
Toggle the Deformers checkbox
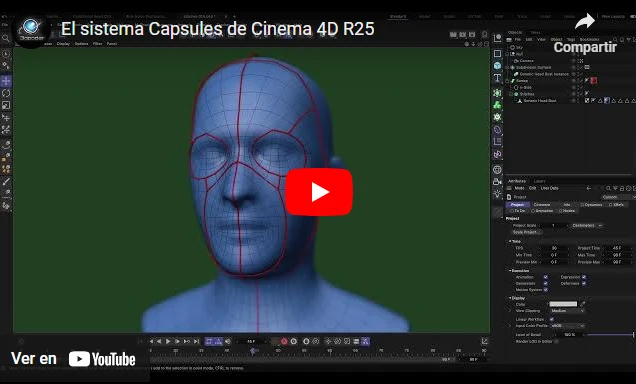584,283
